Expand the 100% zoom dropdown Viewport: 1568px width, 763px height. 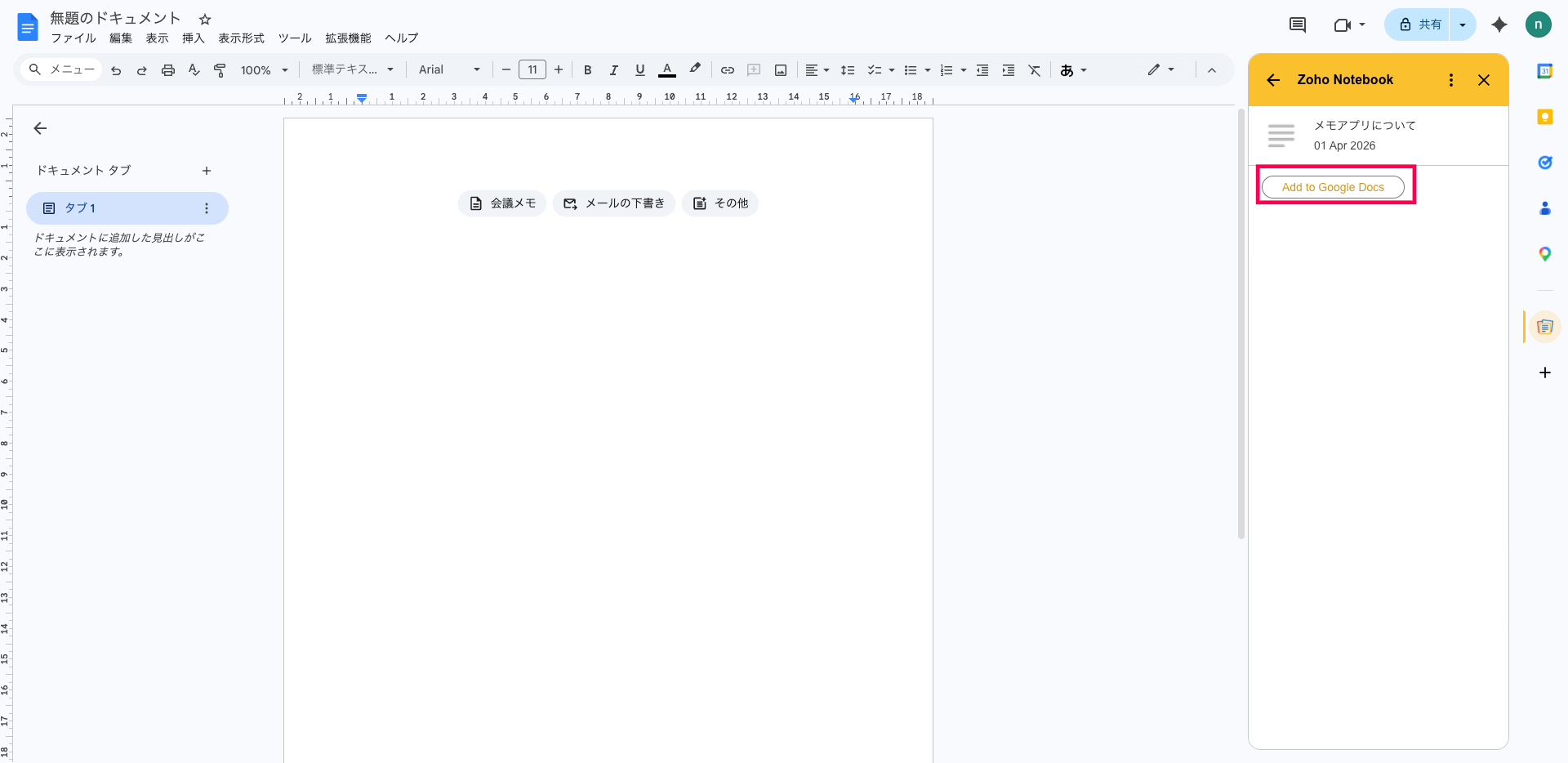(x=265, y=70)
